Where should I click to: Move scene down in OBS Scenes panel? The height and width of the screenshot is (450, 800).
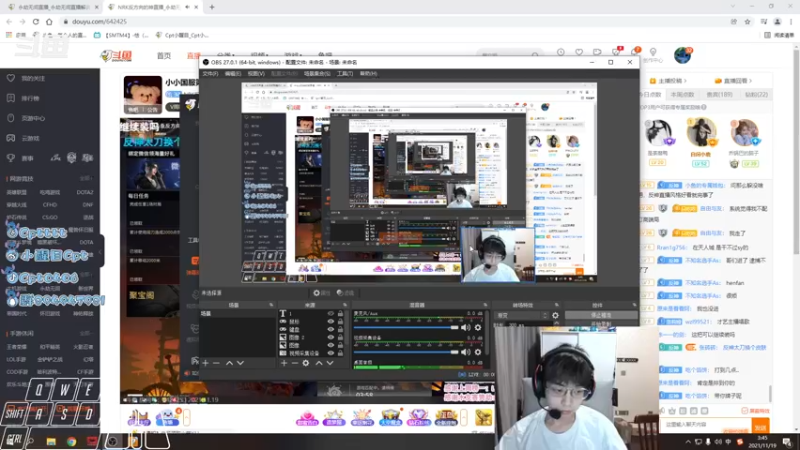(240, 363)
